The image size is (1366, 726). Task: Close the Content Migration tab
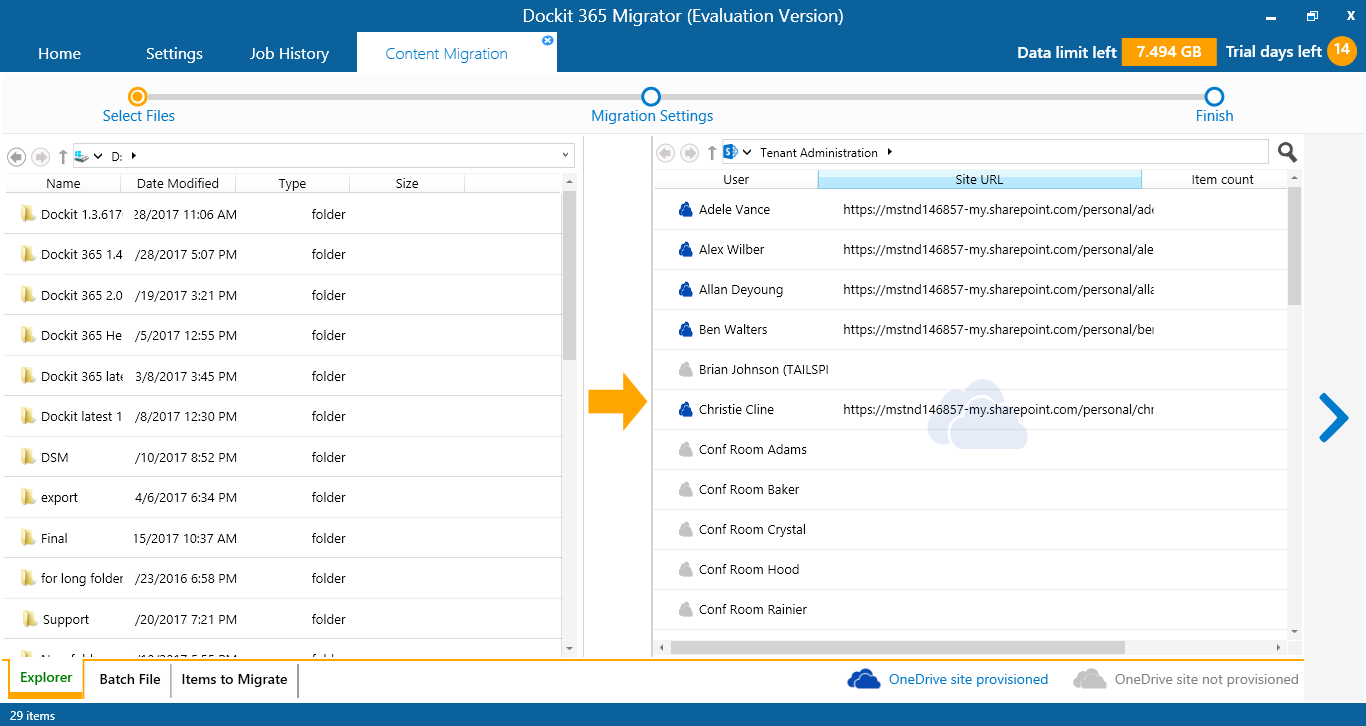[547, 41]
